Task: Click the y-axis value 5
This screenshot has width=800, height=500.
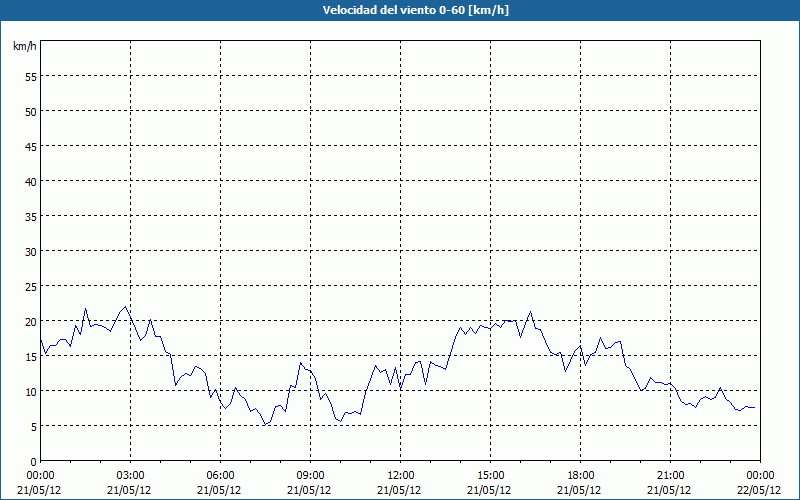Action: click(34, 427)
